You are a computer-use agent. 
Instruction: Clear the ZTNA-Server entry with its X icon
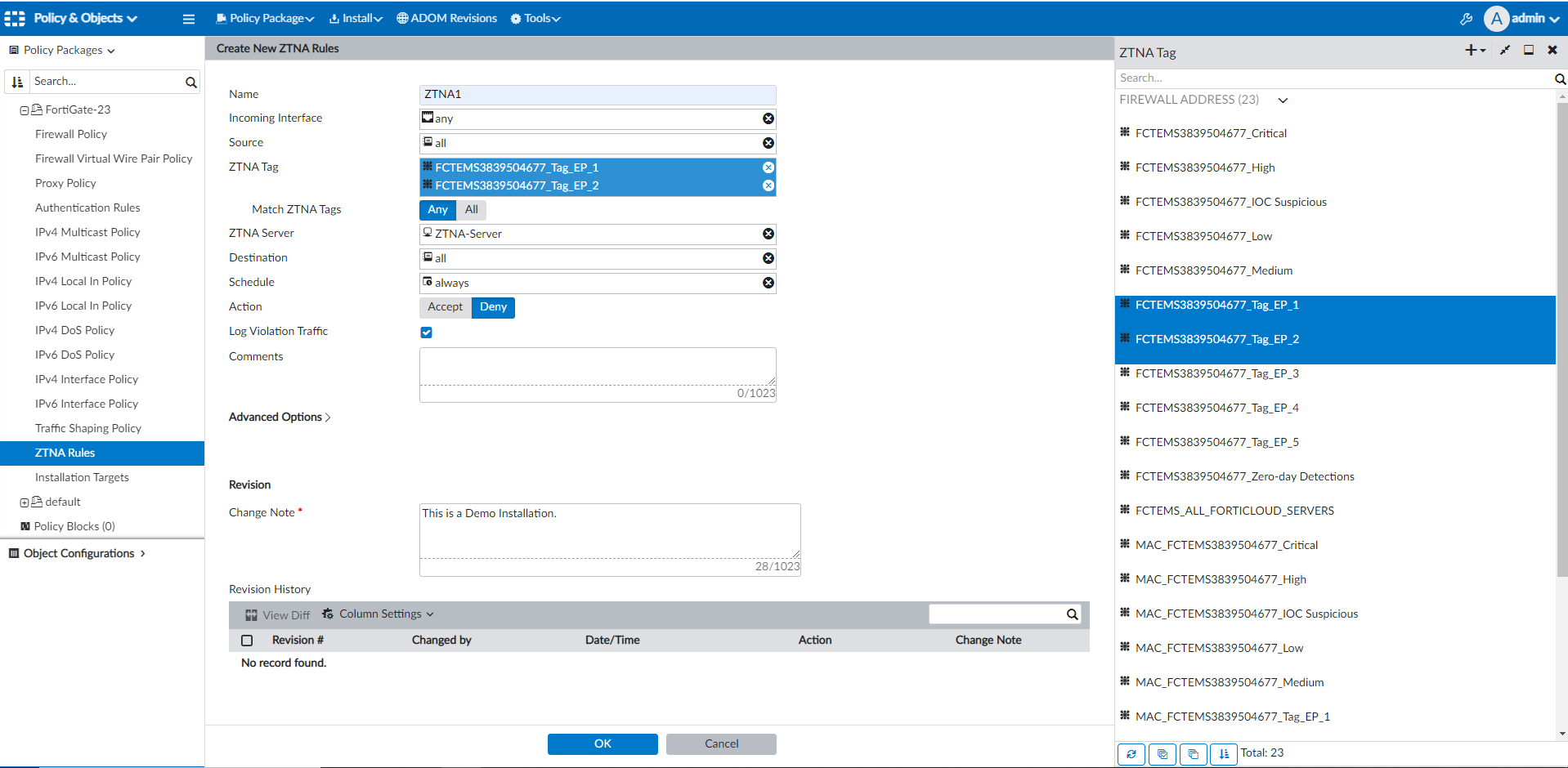pyautogui.click(x=768, y=234)
